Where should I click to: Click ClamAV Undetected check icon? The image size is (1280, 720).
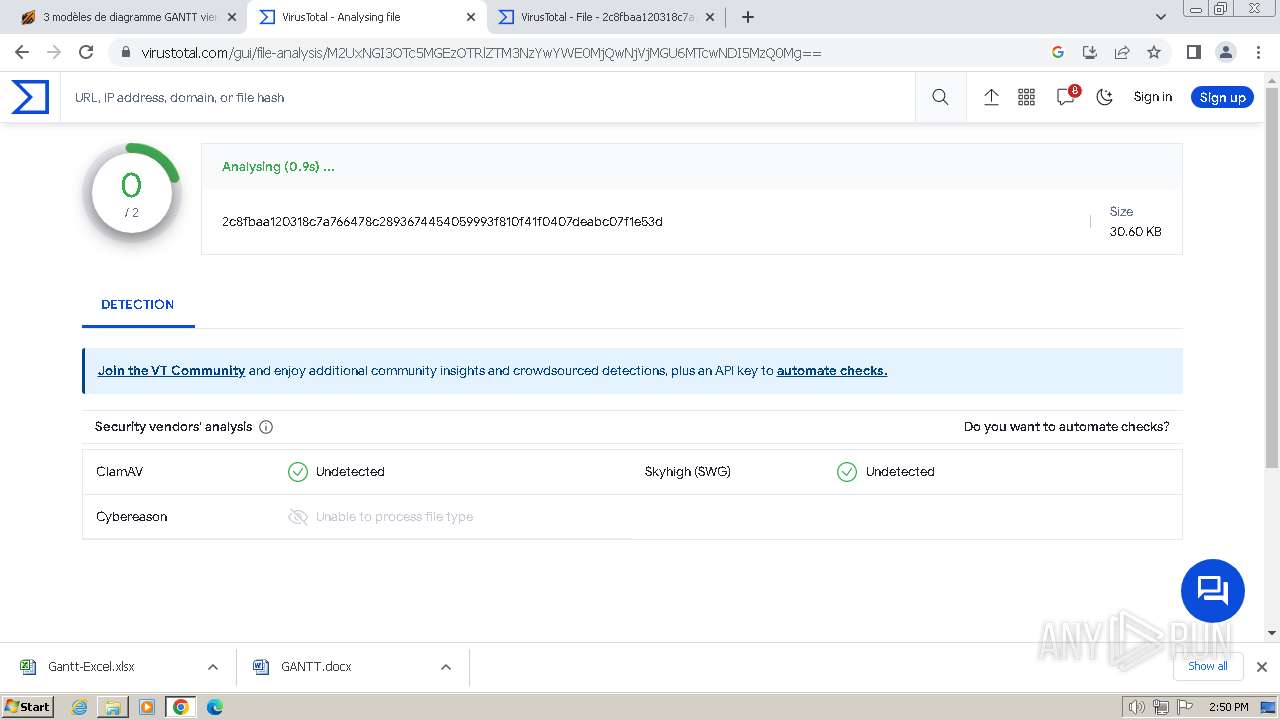click(x=298, y=472)
